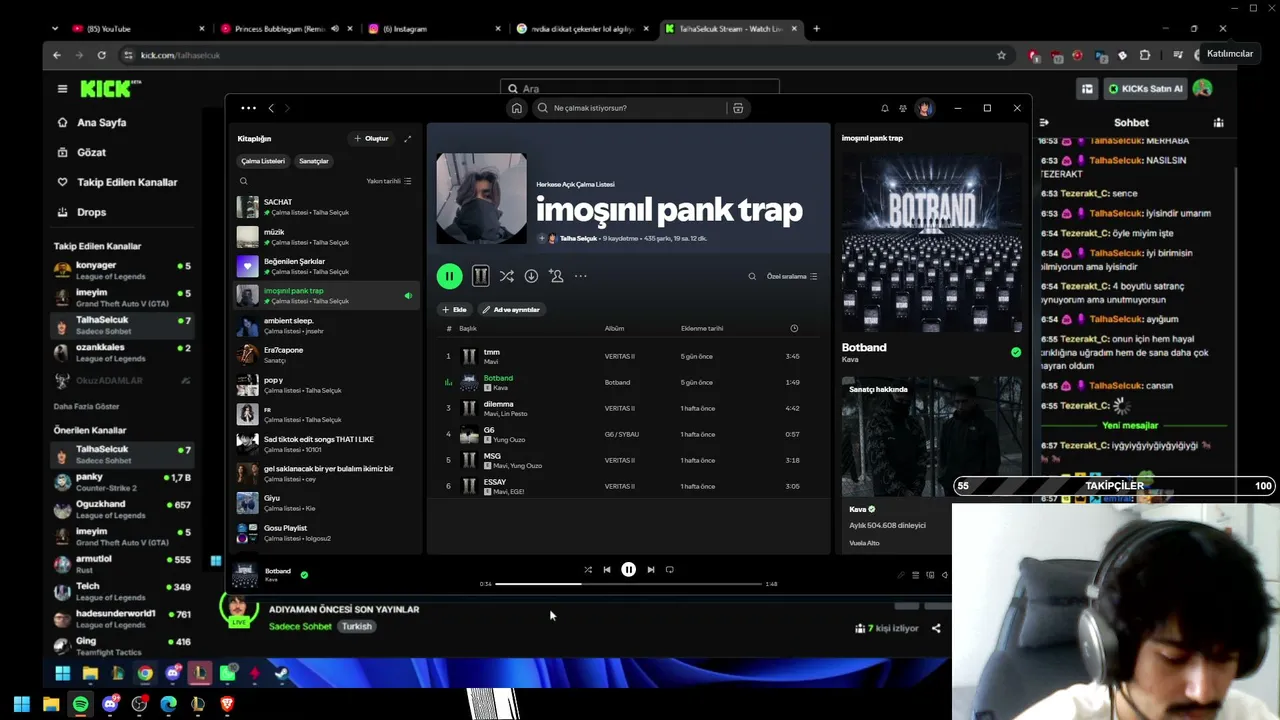Go to Spotify Home via house icon
The height and width of the screenshot is (720, 1280).
click(517, 108)
